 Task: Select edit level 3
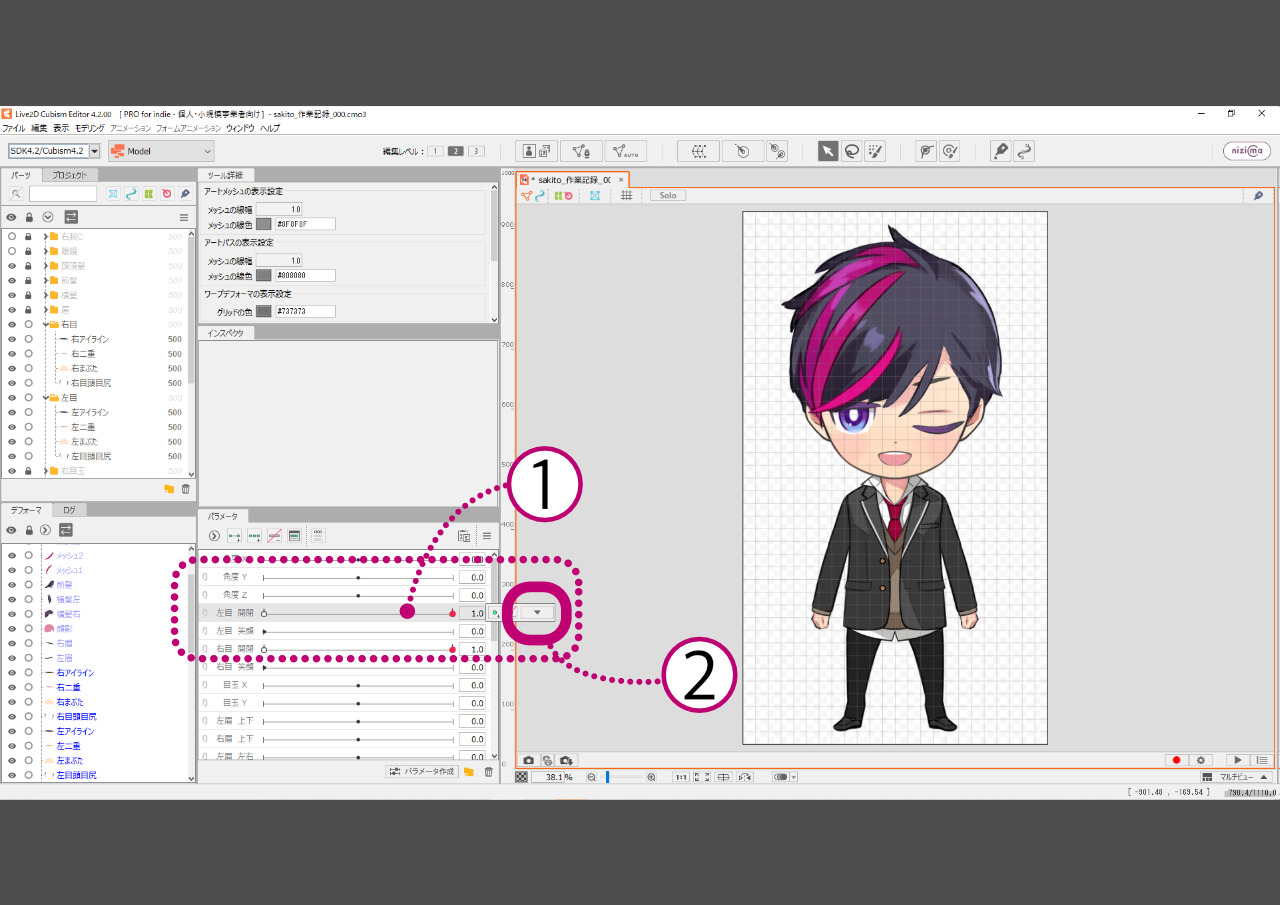pos(476,151)
